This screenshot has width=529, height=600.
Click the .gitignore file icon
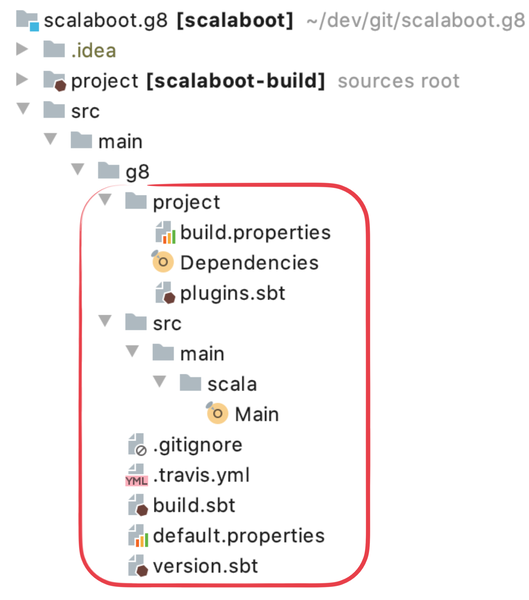coord(137,445)
